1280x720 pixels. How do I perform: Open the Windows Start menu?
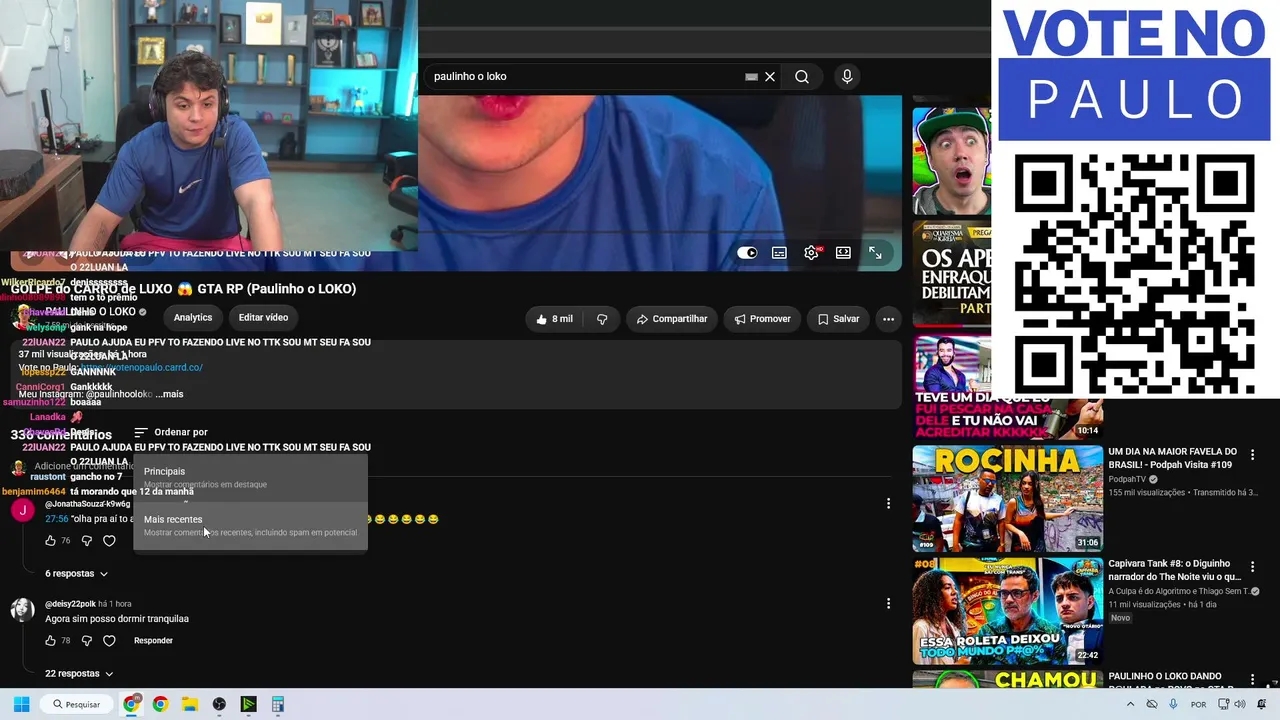coord(22,704)
